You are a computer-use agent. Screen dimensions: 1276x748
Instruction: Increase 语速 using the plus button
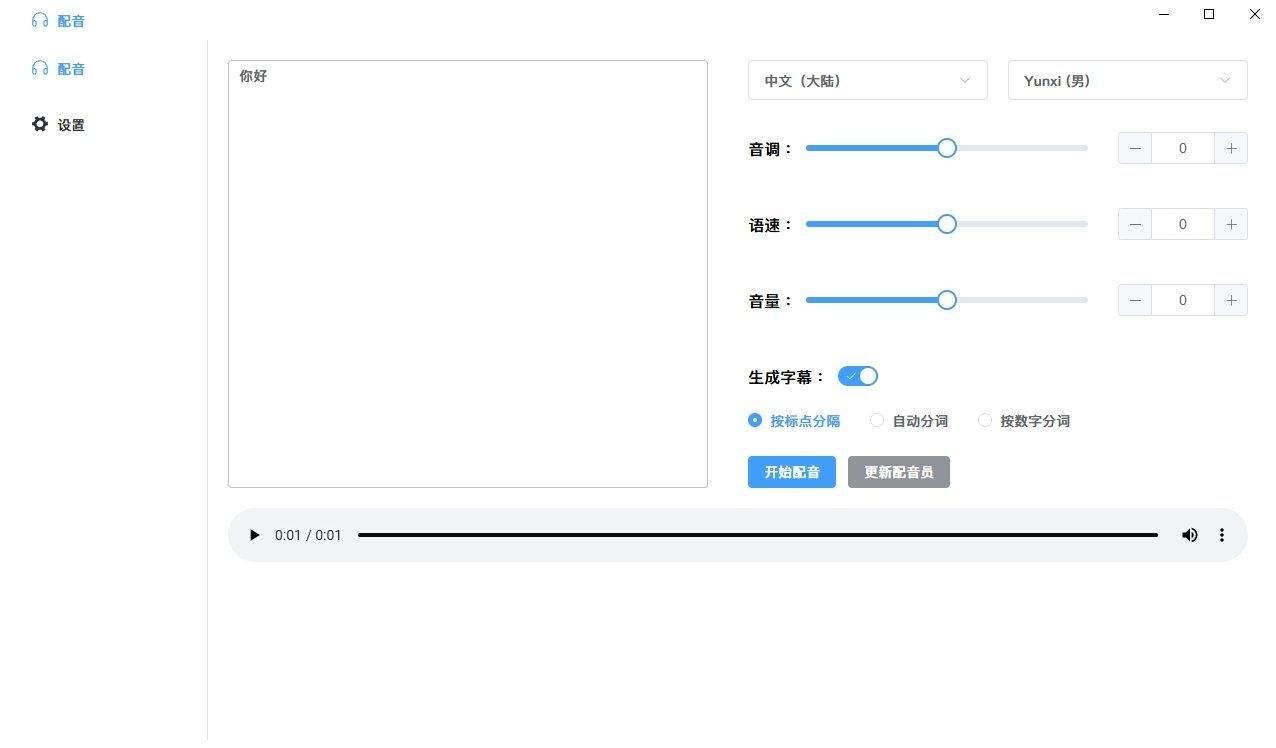click(1231, 224)
